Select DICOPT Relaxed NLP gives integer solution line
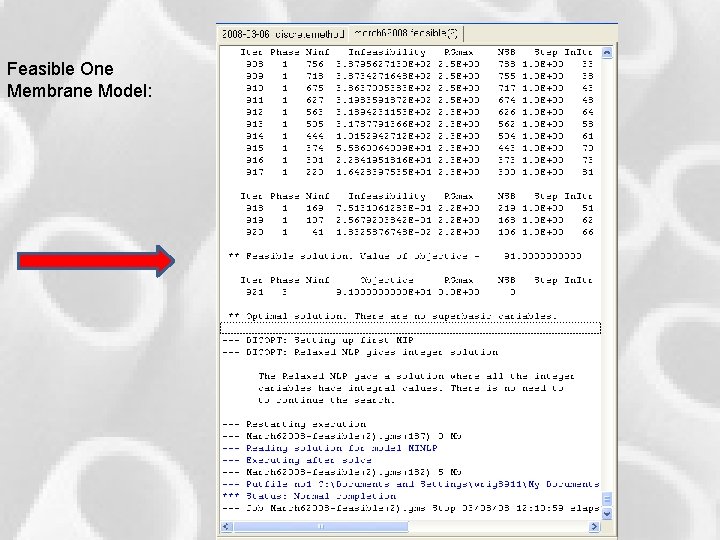 click(x=360, y=352)
